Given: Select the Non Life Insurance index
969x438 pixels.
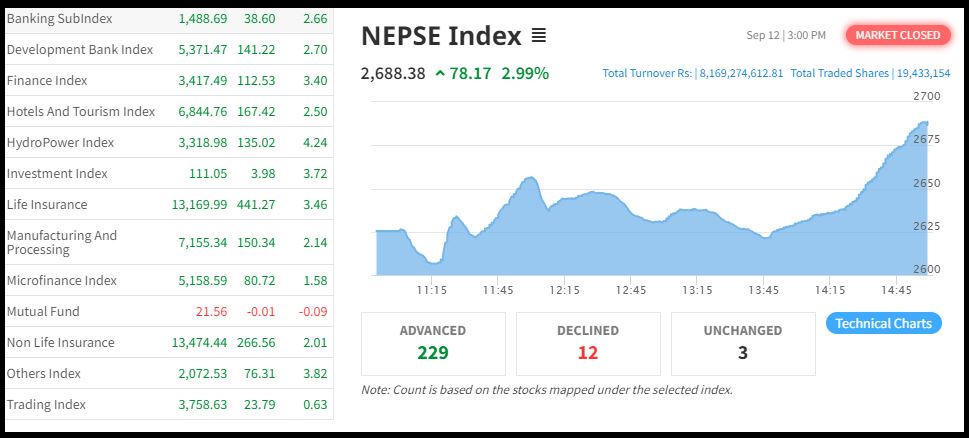Looking at the screenshot, I should (x=61, y=342).
